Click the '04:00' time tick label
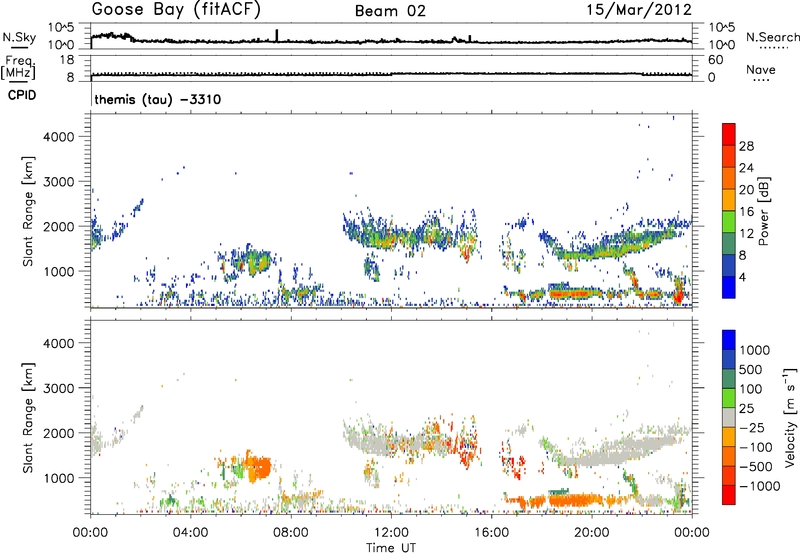This screenshot has height=554, width=800. tap(190, 533)
